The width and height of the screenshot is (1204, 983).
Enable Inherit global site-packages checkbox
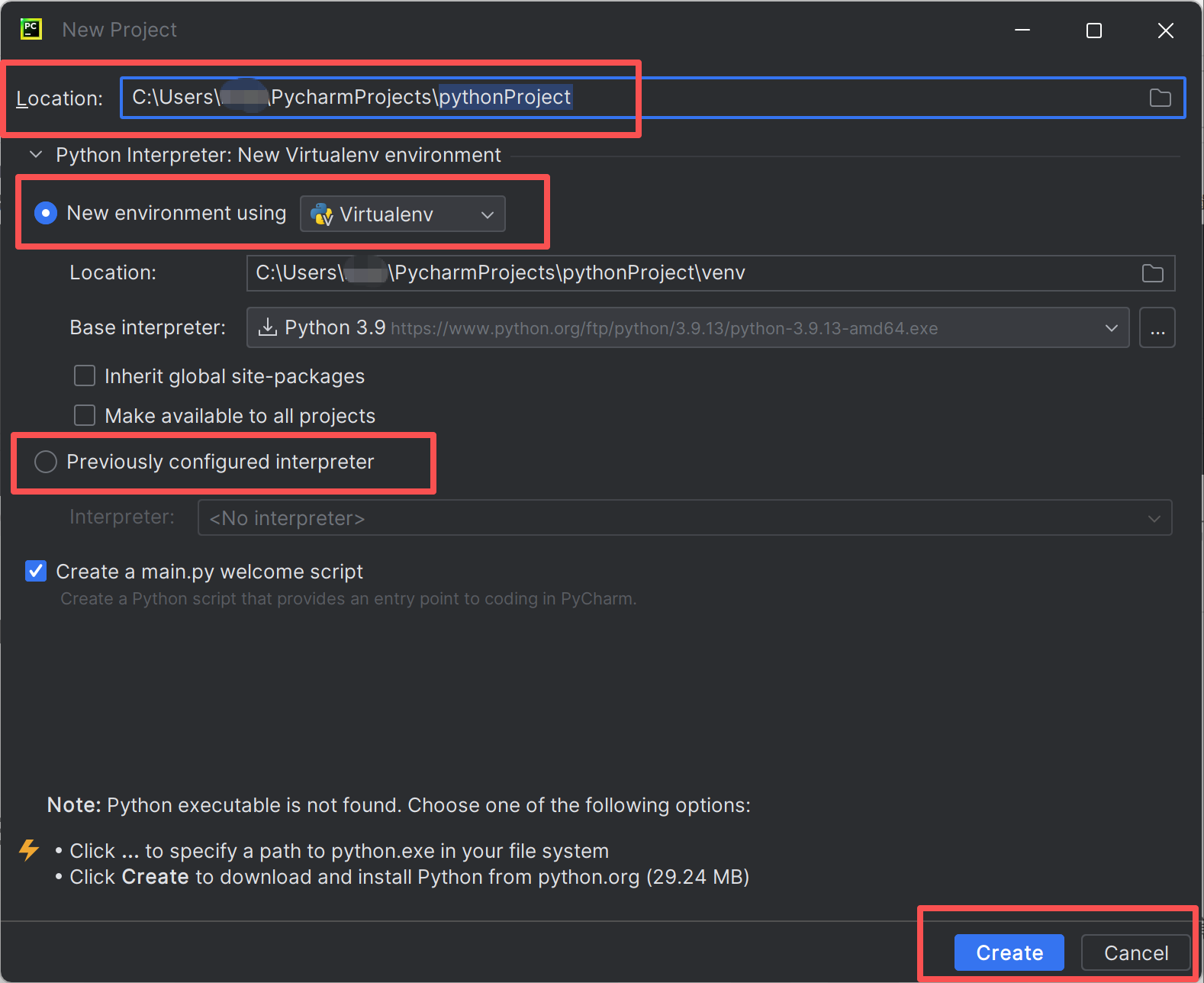[85, 375]
